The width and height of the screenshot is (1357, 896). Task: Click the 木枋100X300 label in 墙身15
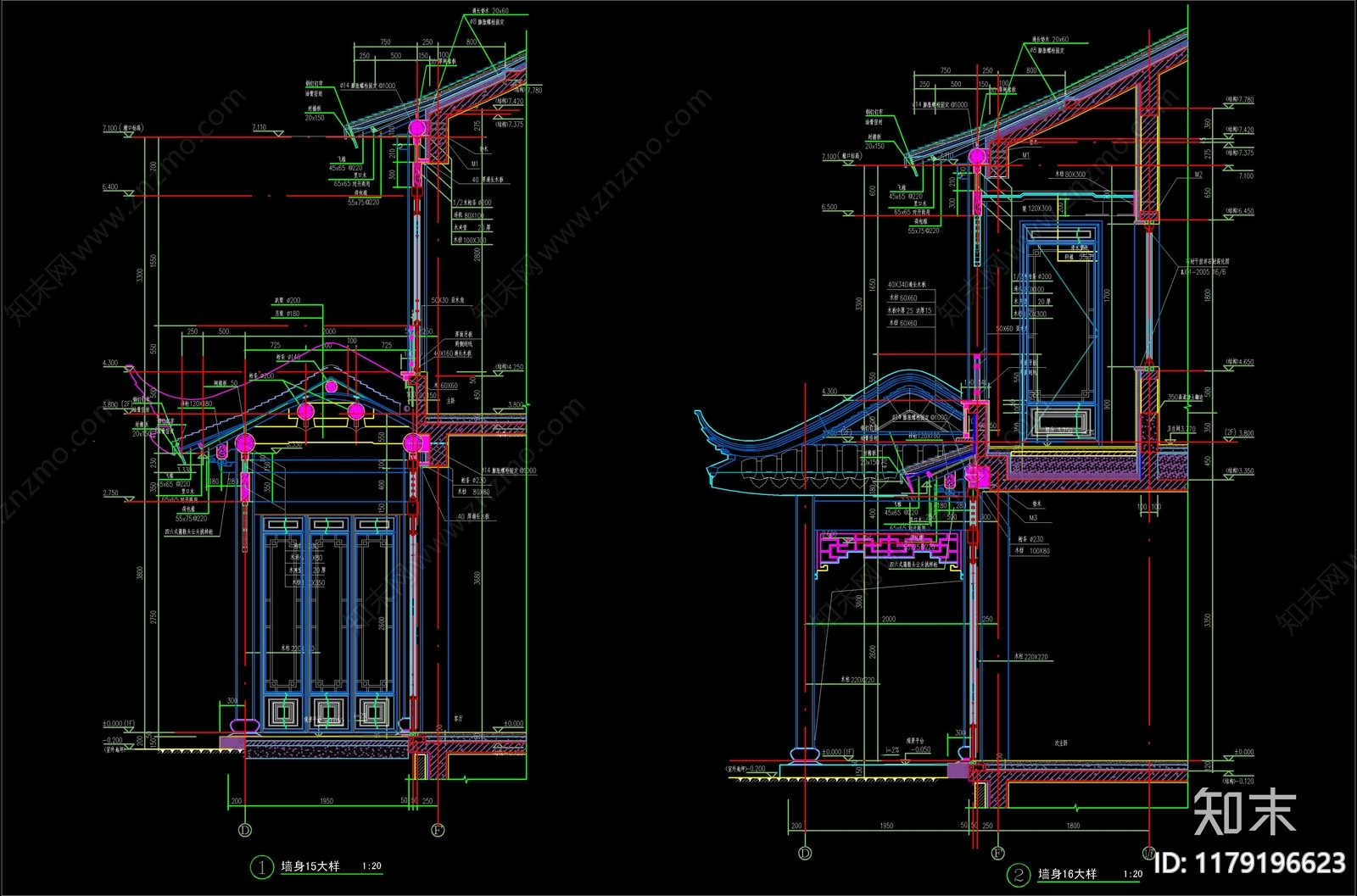(x=471, y=240)
